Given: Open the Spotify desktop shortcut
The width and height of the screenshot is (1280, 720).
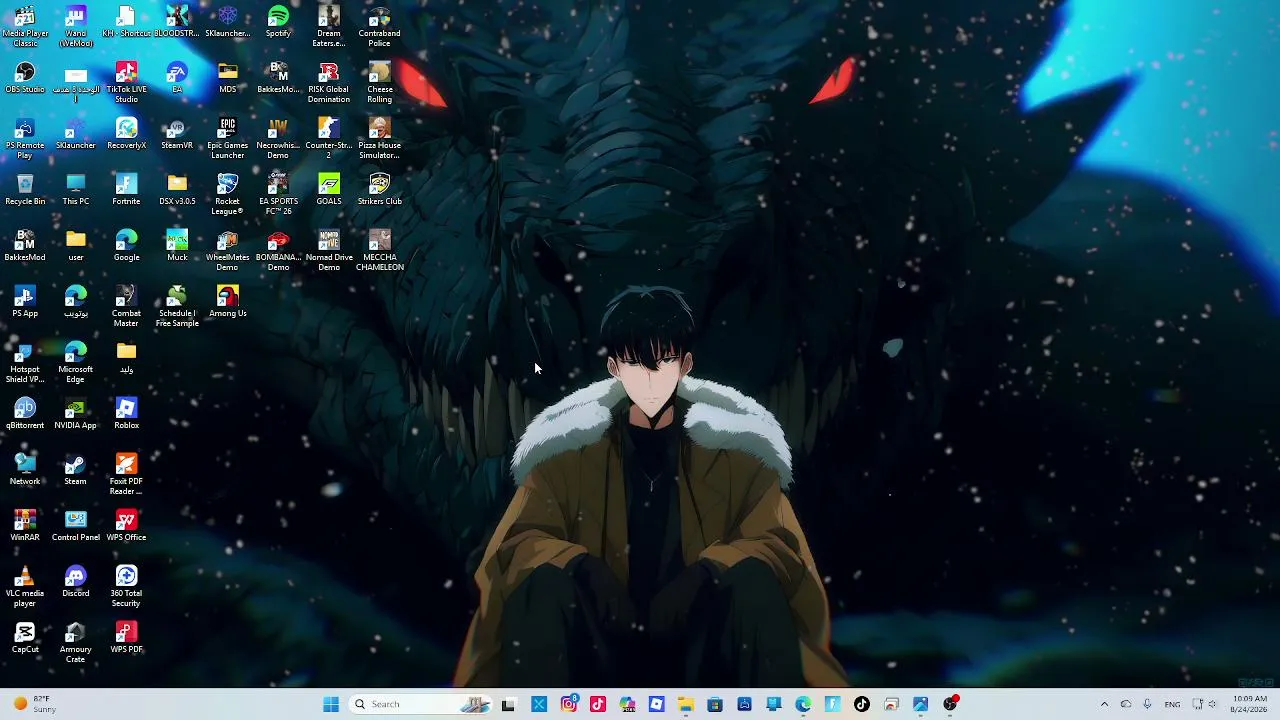Looking at the screenshot, I should coord(278,23).
